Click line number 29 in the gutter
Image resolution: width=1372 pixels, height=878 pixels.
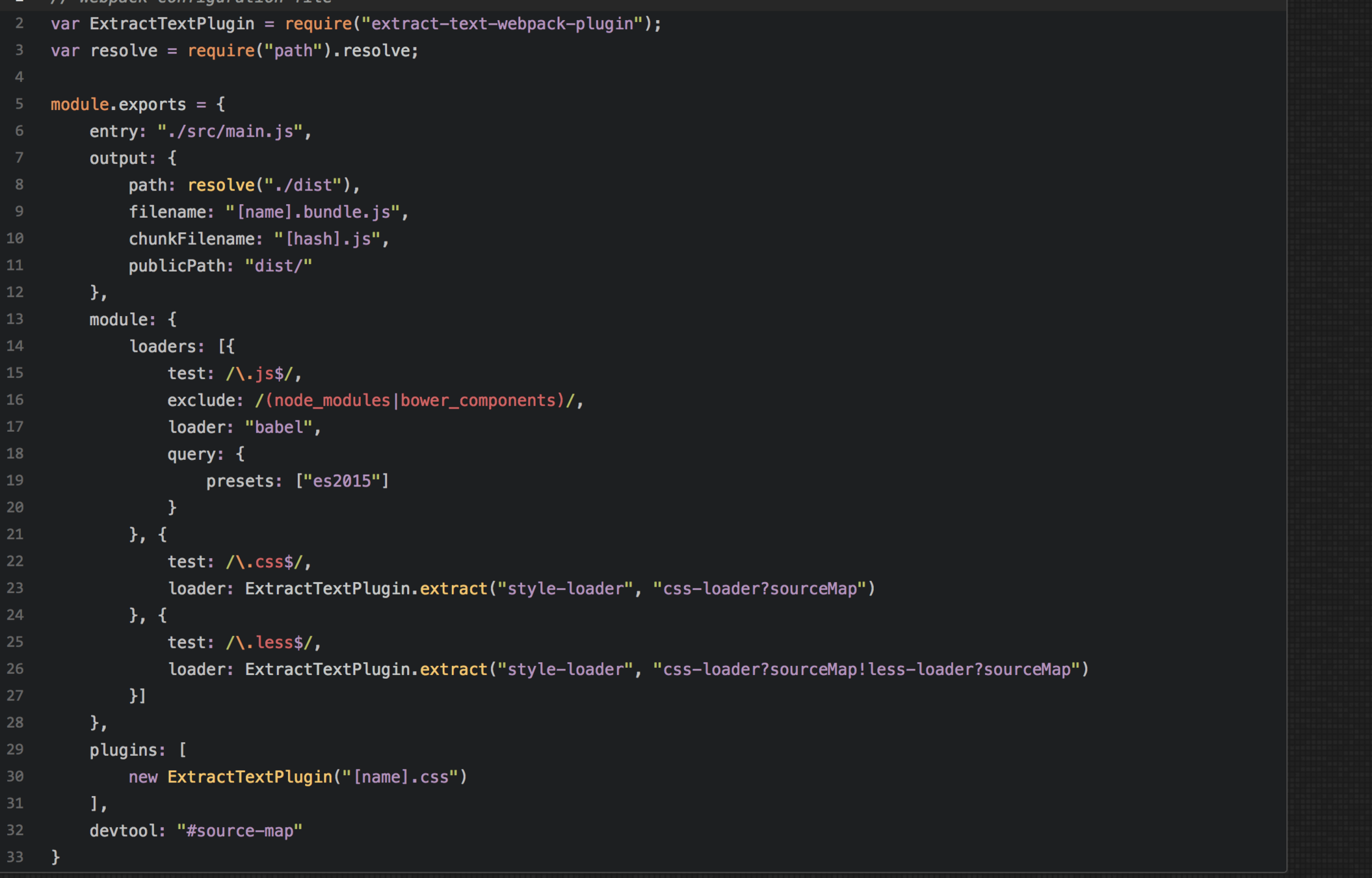point(15,749)
